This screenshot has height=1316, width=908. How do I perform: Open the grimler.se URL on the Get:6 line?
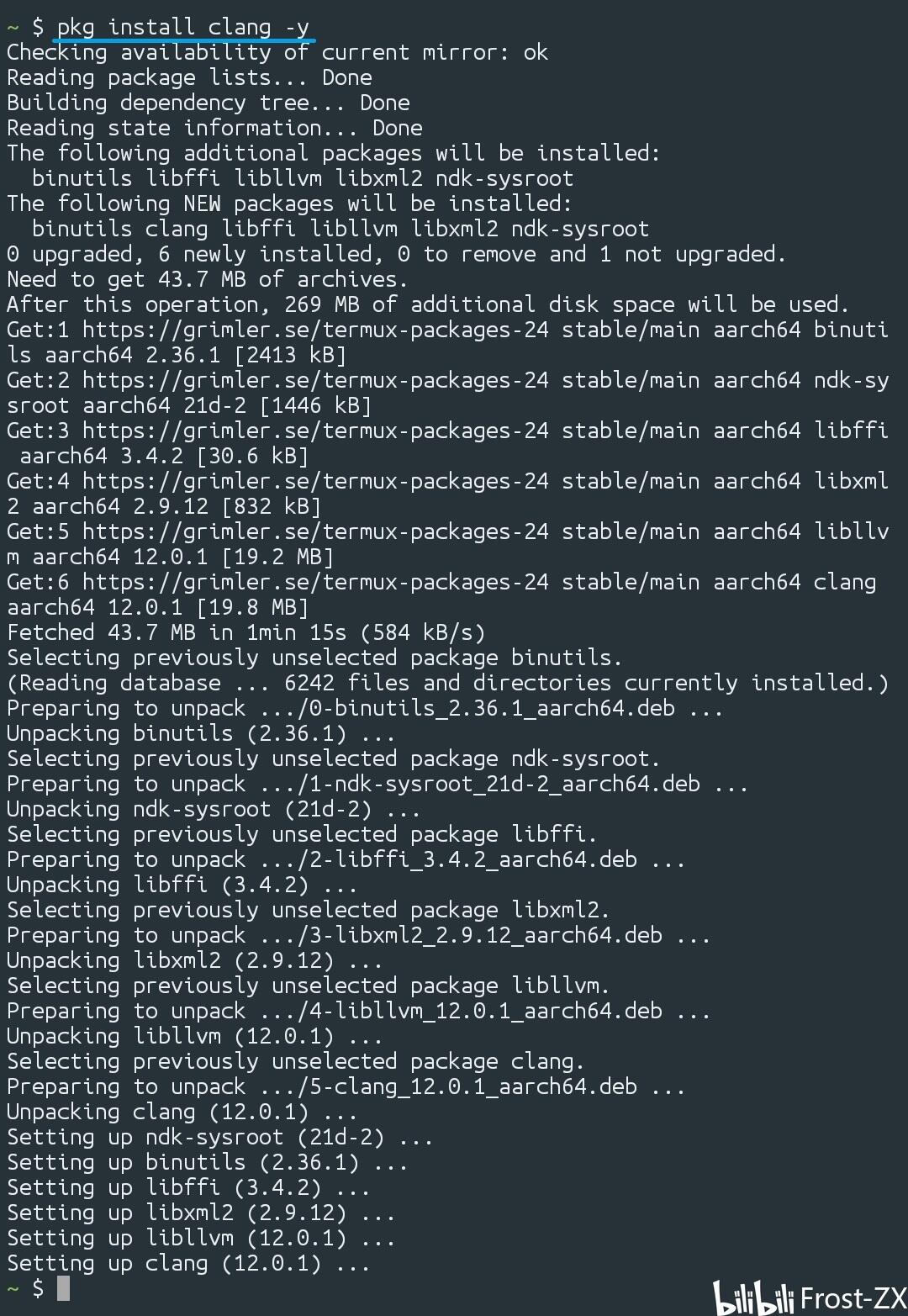(315, 582)
